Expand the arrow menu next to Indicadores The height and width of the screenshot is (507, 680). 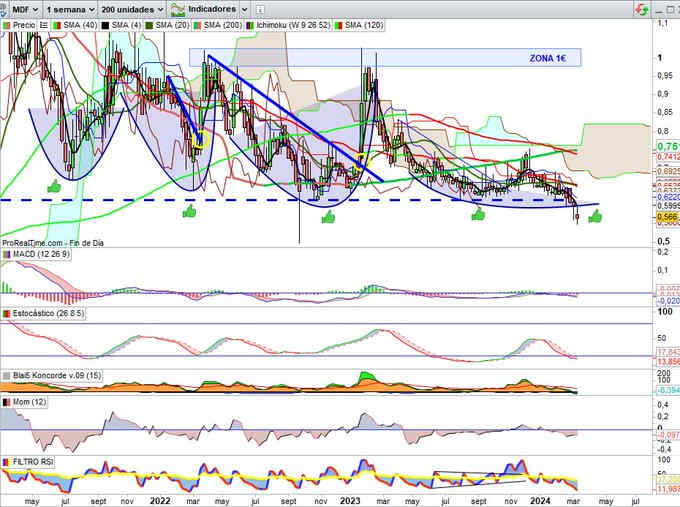pos(244,9)
